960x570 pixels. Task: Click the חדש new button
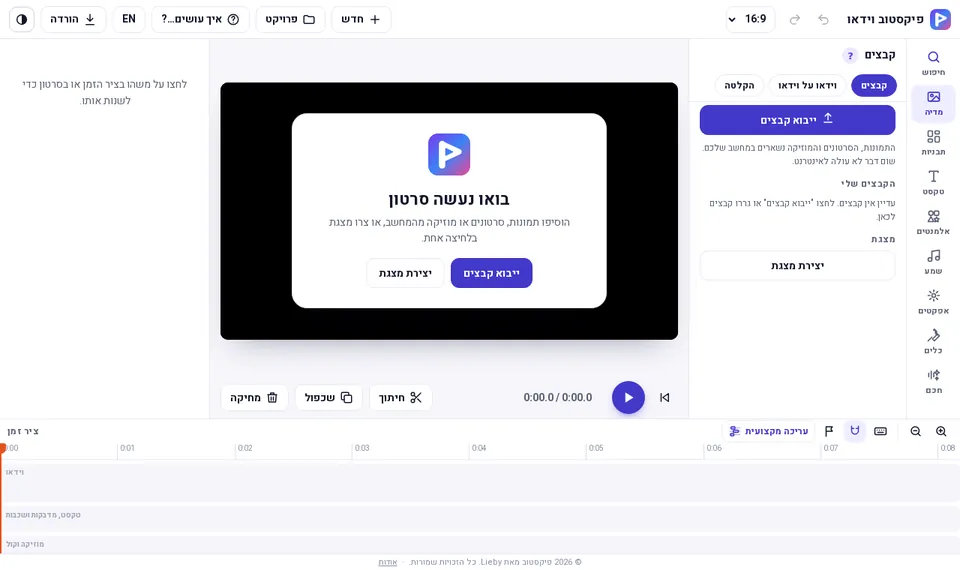[361, 20]
